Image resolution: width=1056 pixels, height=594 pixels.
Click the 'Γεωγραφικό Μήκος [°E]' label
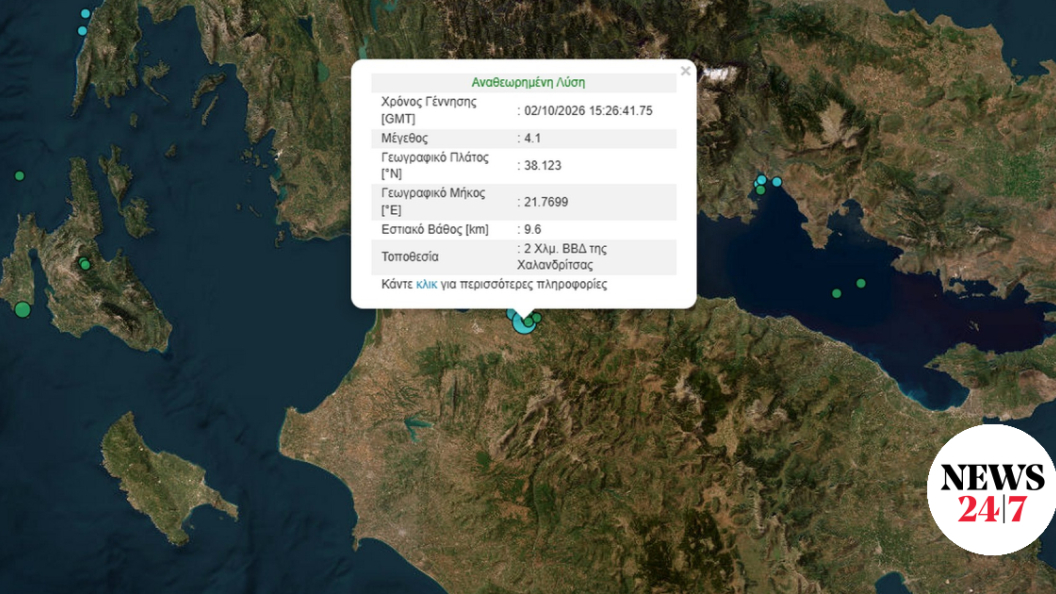tap(433, 202)
